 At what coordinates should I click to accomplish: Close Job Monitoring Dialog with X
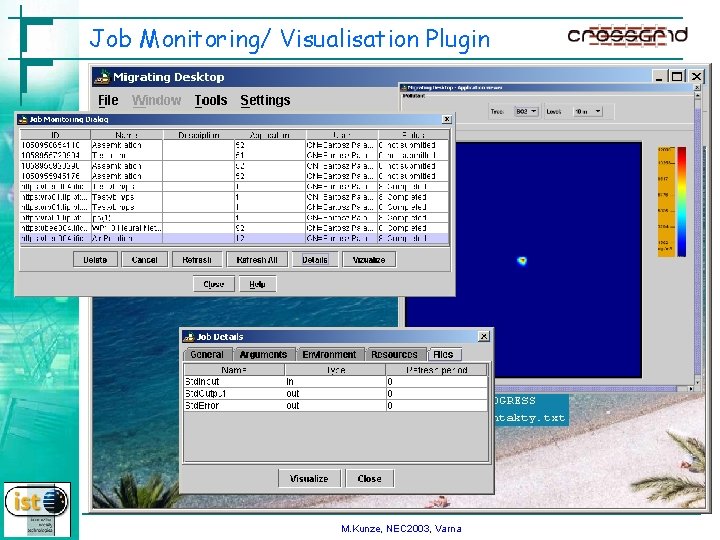[446, 119]
